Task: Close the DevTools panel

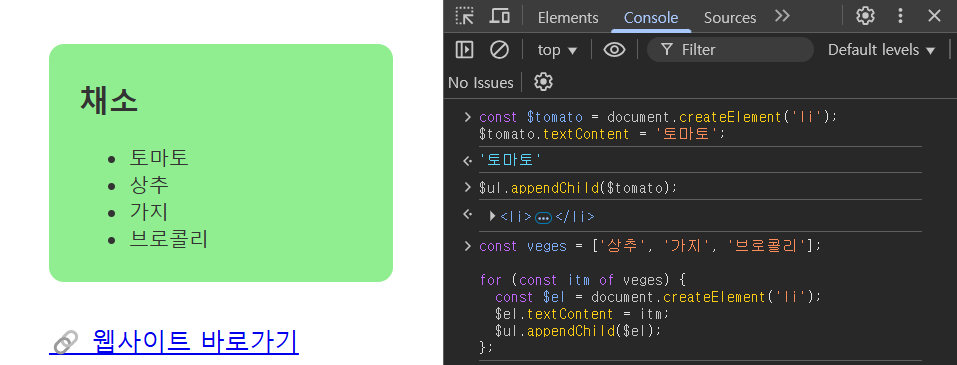Action: point(934,16)
